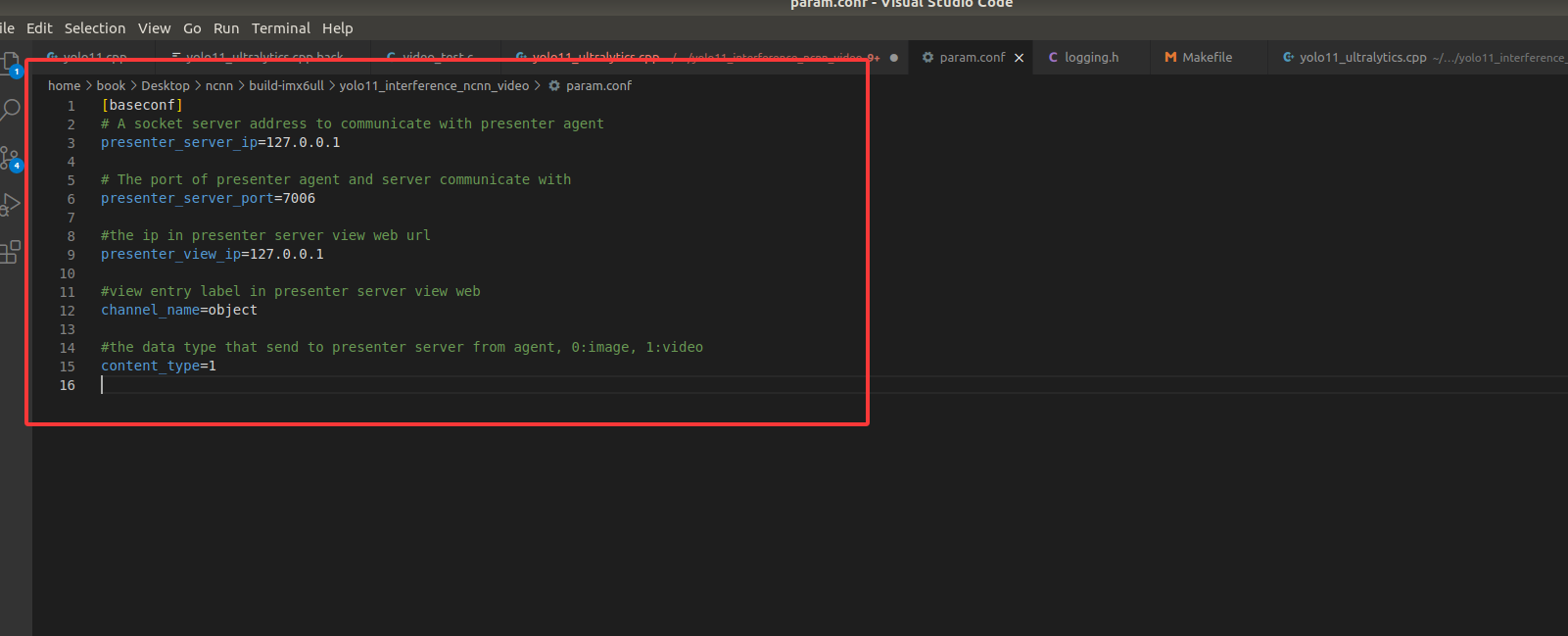Open the Run menu
This screenshot has height=636, width=1568.
(226, 28)
